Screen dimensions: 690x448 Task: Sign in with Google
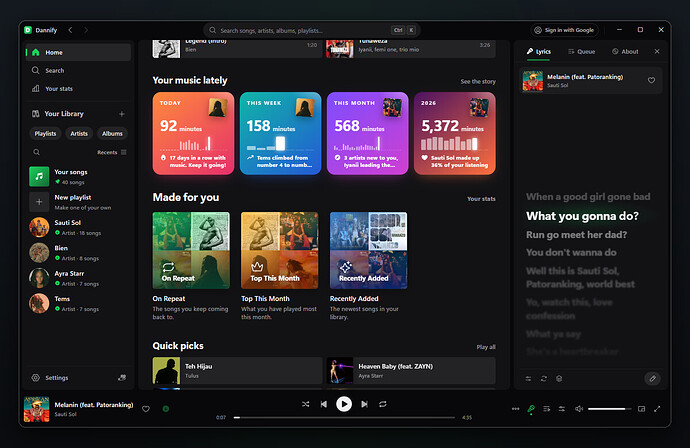(565, 30)
